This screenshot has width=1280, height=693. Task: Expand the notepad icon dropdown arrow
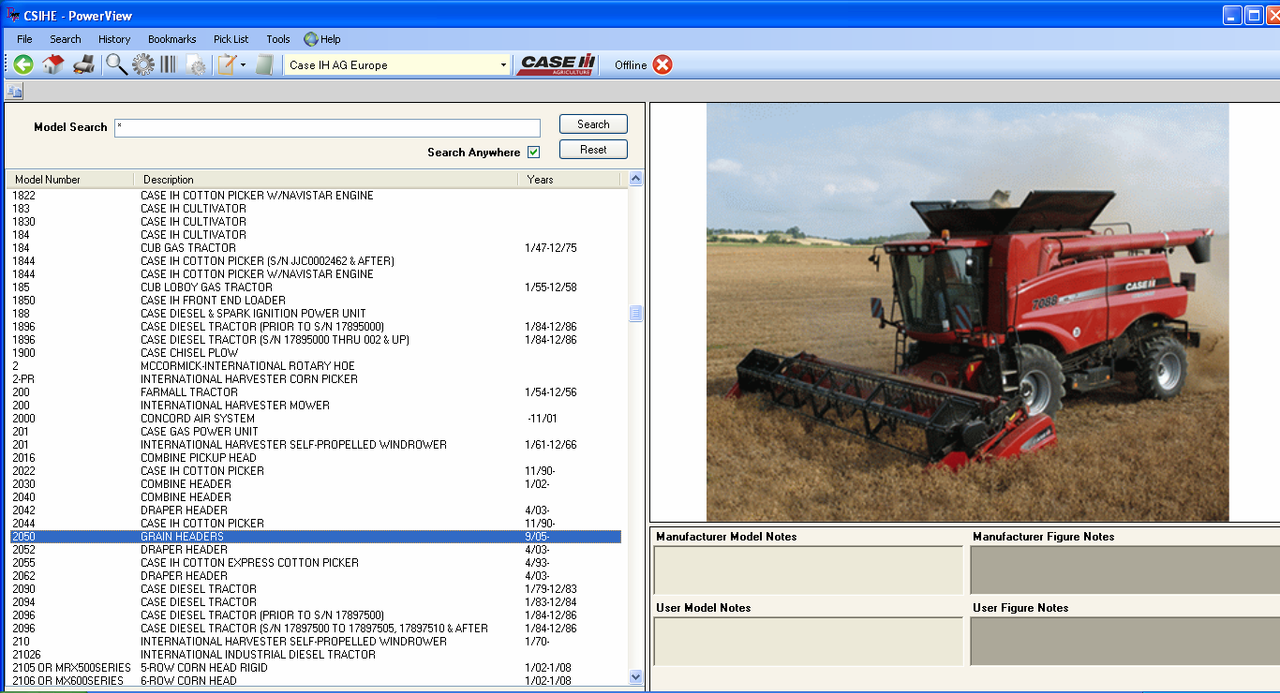[243, 65]
